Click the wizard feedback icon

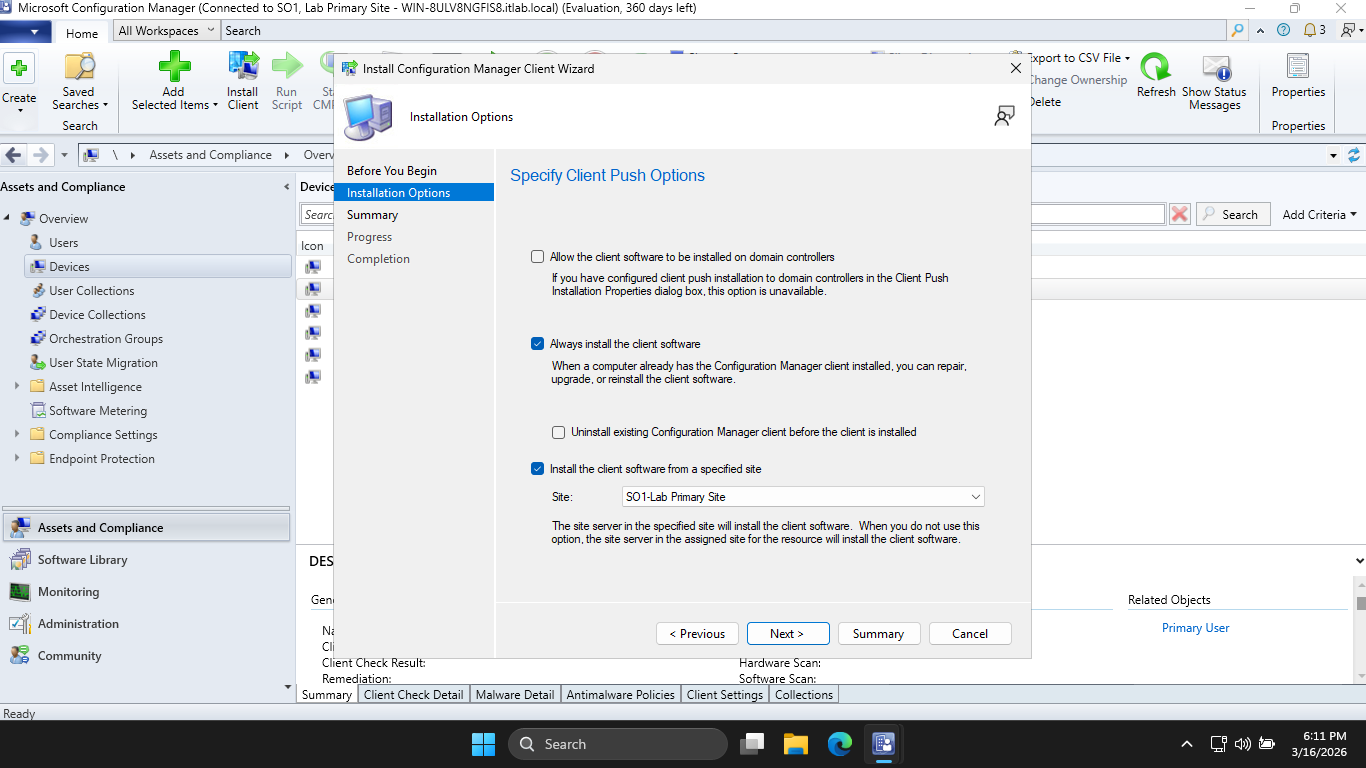tap(1004, 117)
